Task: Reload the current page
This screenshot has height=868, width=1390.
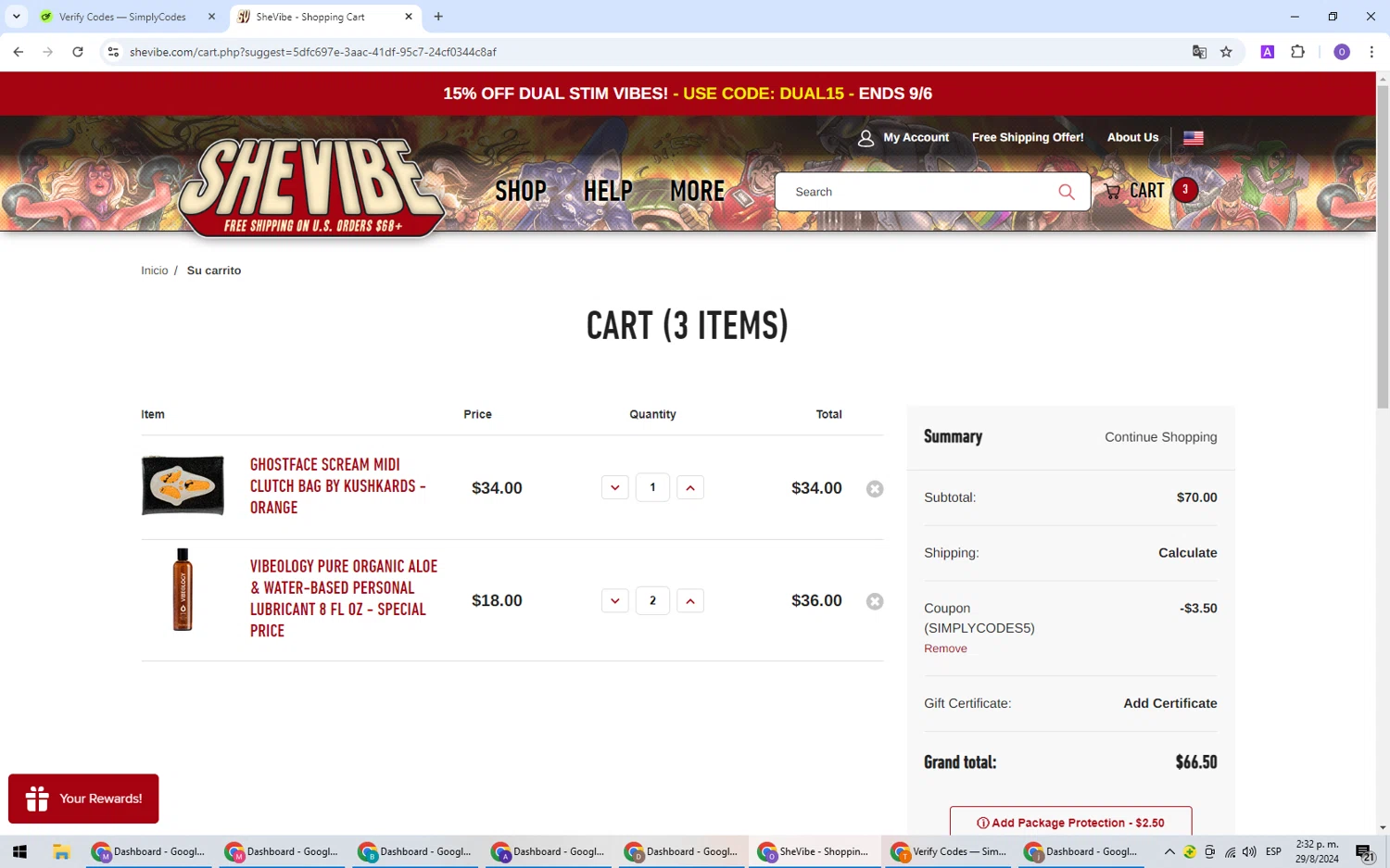Action: pos(78,52)
